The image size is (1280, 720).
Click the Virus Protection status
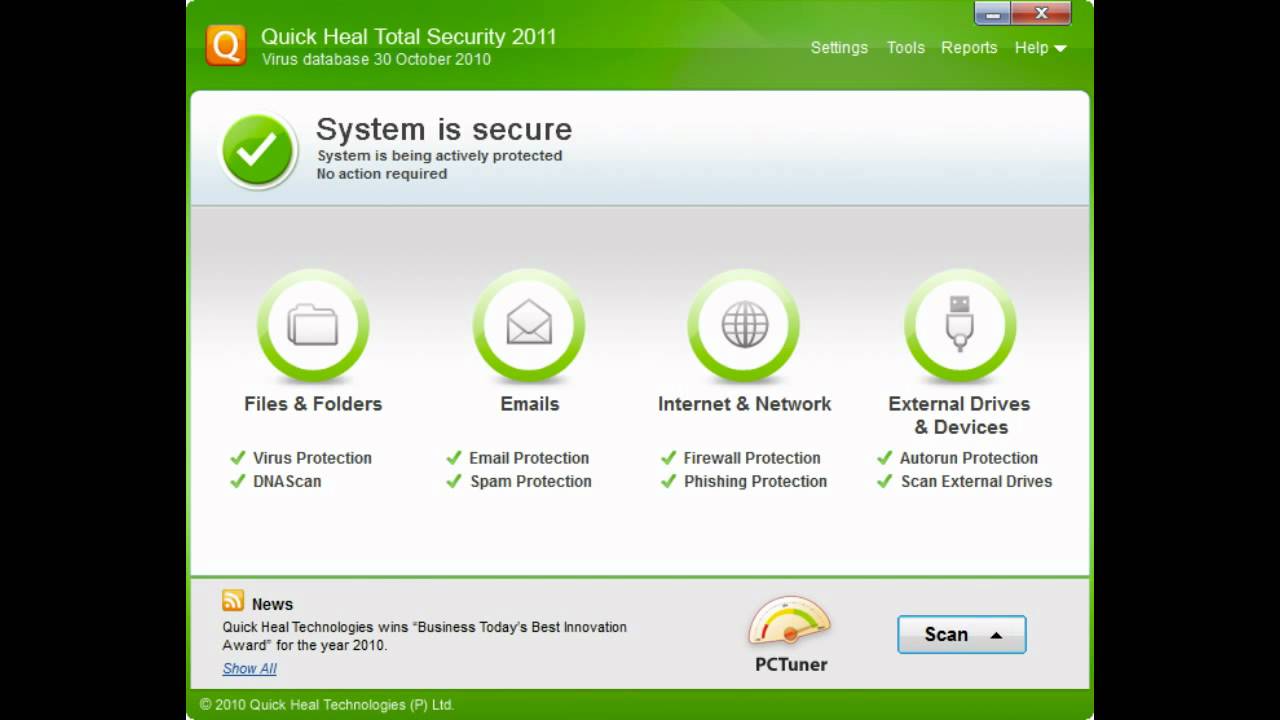(301, 458)
